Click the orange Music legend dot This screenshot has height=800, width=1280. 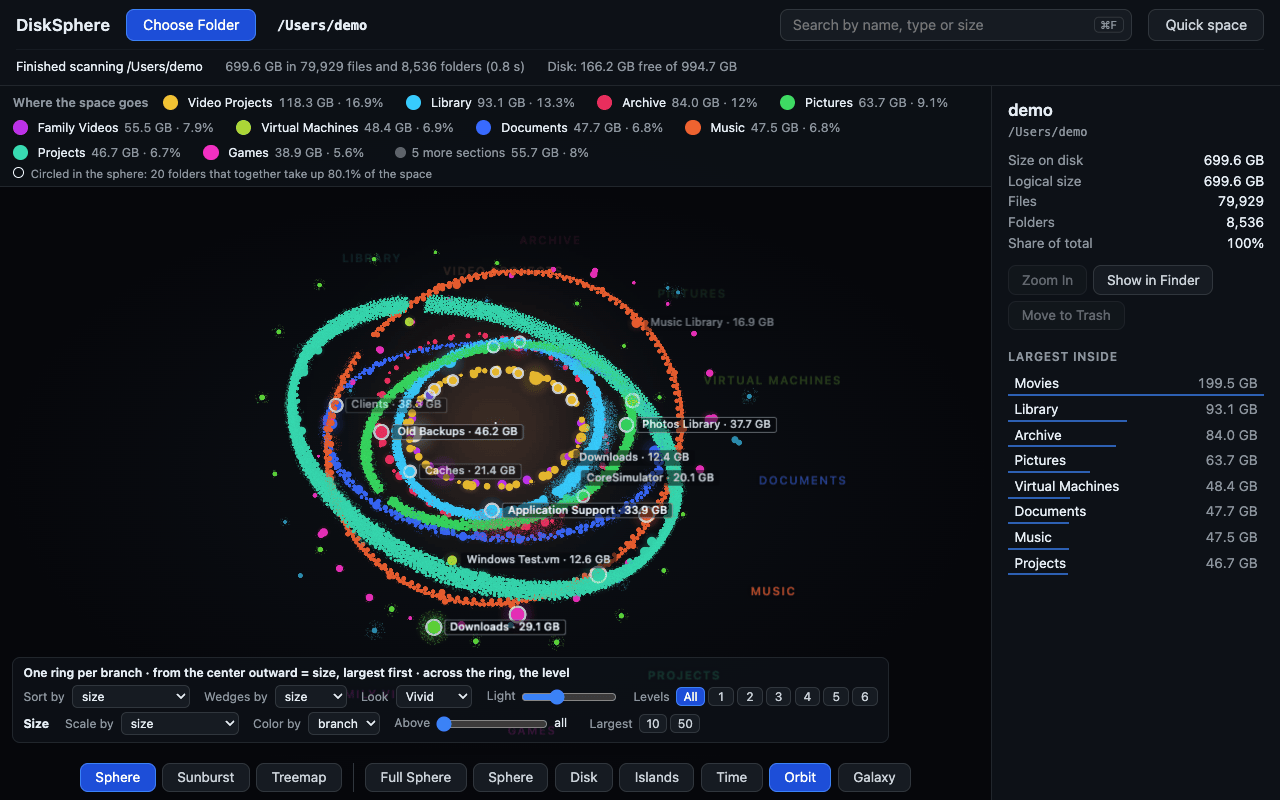pyautogui.click(x=693, y=128)
